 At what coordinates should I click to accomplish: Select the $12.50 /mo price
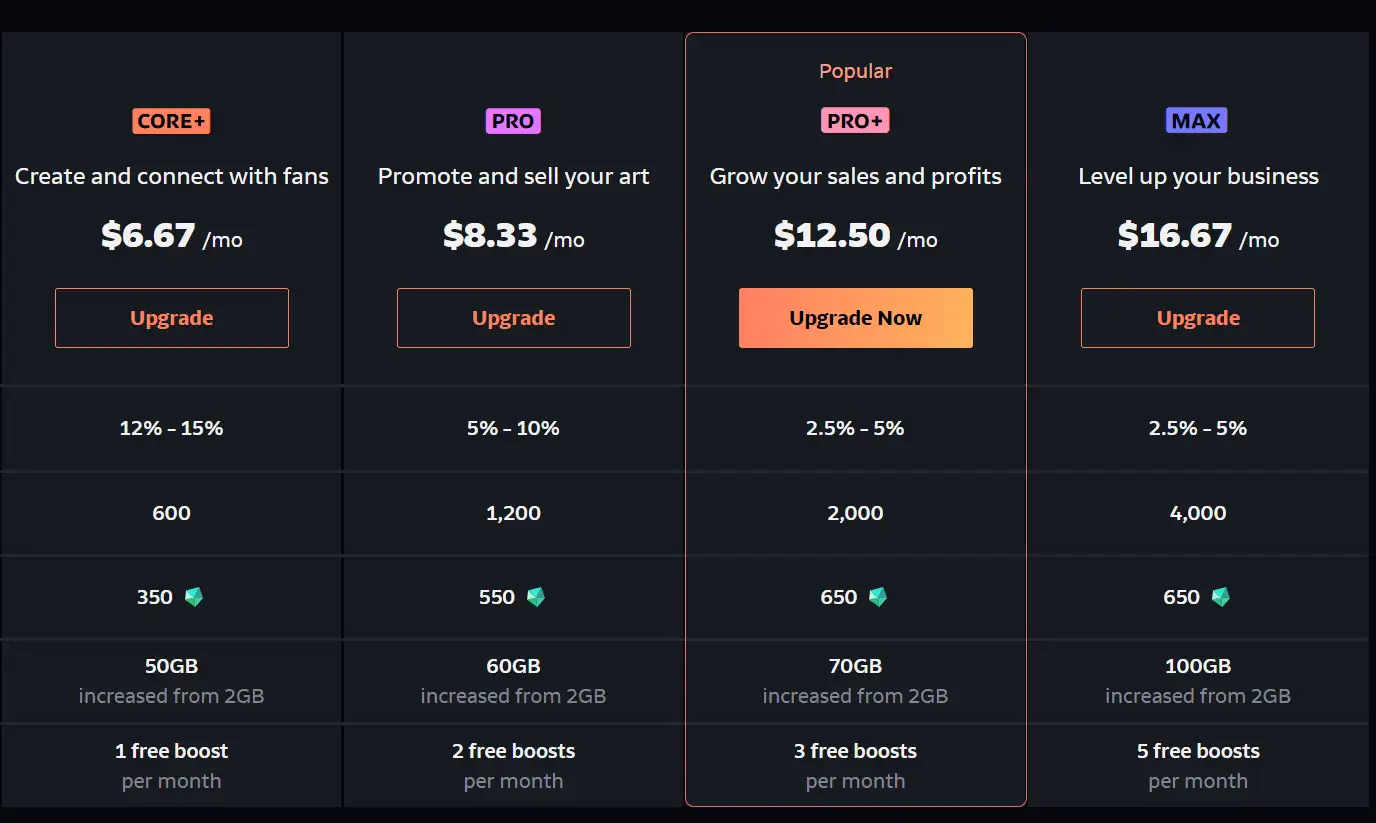(855, 236)
